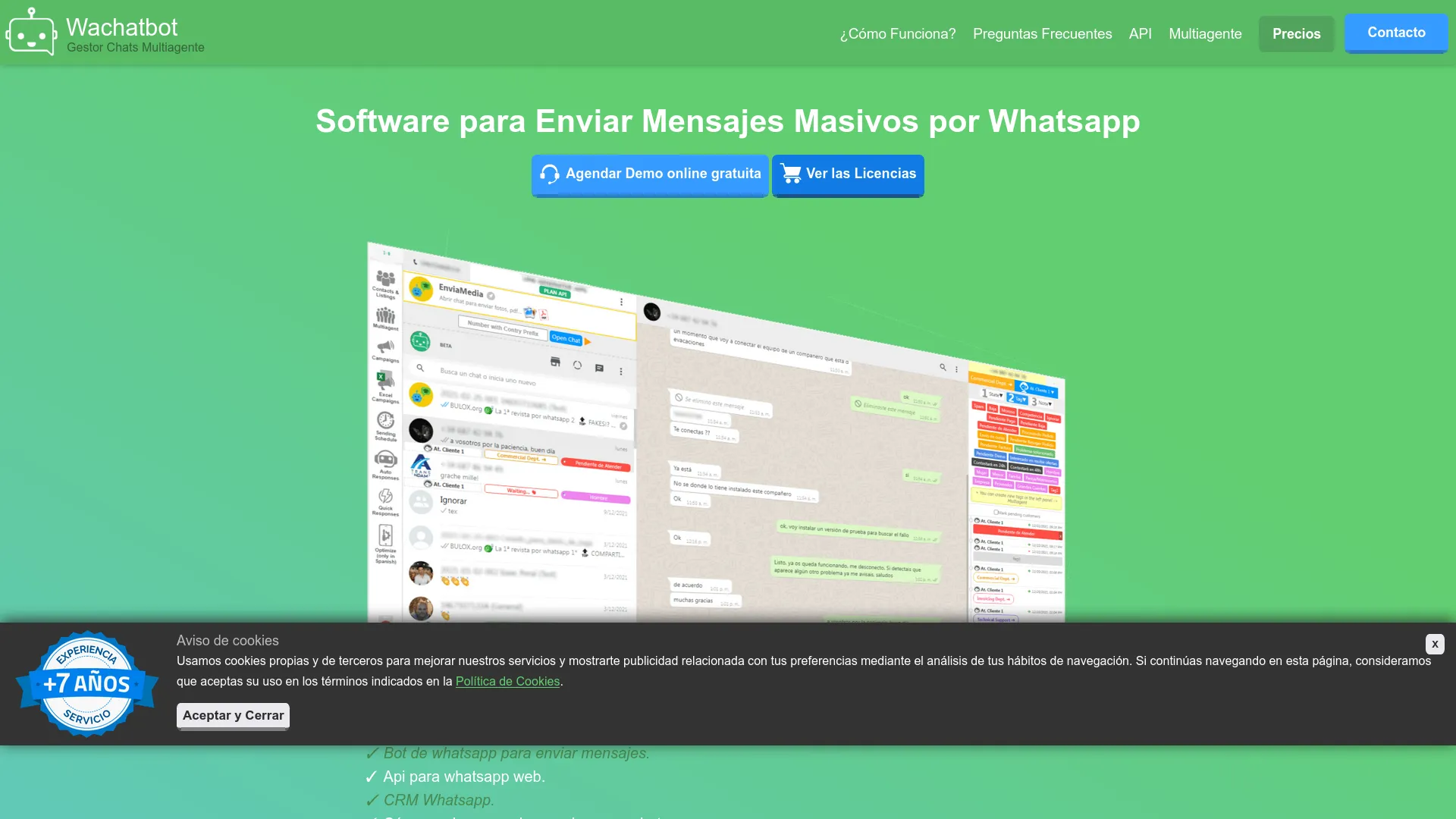Viewport: 1456px width, 819px height.
Task: Open the Wachatbot home title link
Action: point(122,27)
